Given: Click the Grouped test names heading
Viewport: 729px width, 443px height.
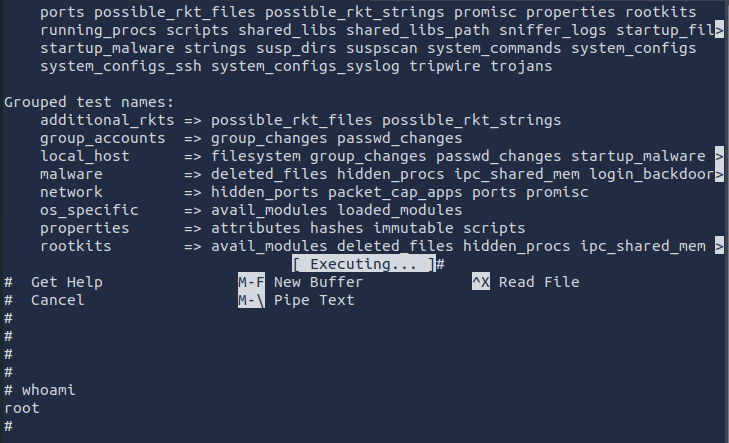Looking at the screenshot, I should point(89,102).
